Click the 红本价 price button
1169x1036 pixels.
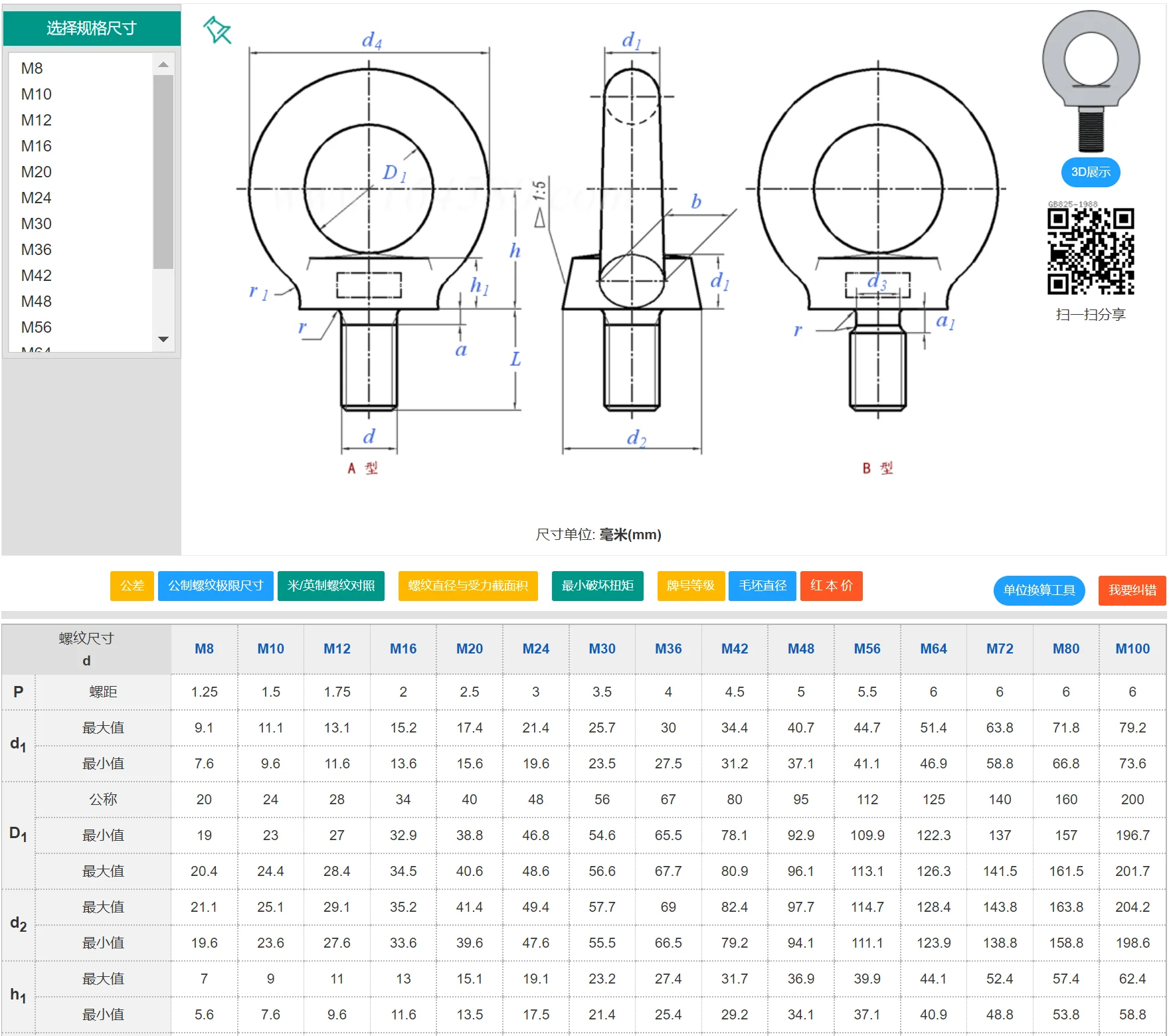pyautogui.click(x=831, y=586)
